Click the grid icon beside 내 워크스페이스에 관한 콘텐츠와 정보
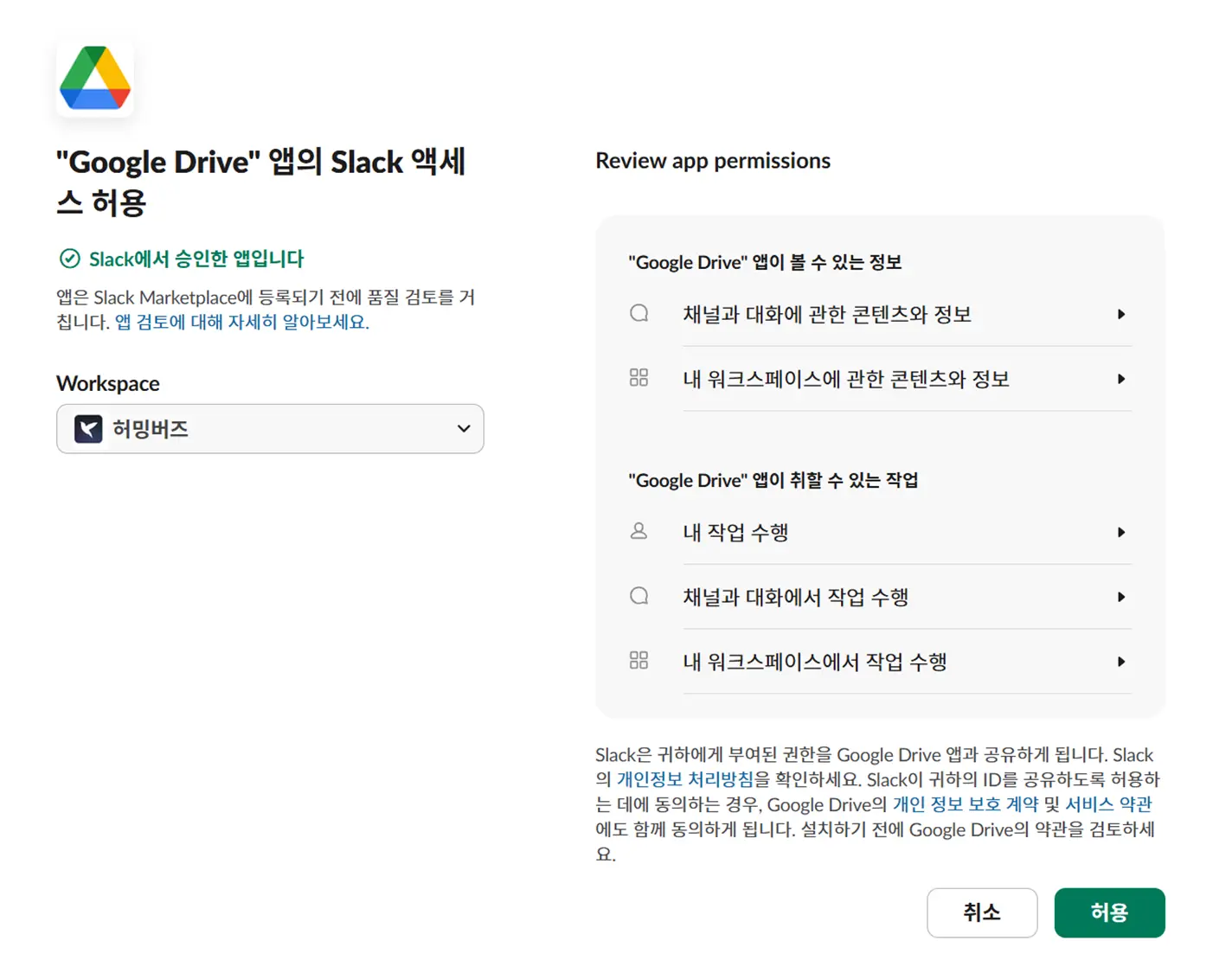The width and height of the screenshot is (1232, 973). tap(638, 378)
